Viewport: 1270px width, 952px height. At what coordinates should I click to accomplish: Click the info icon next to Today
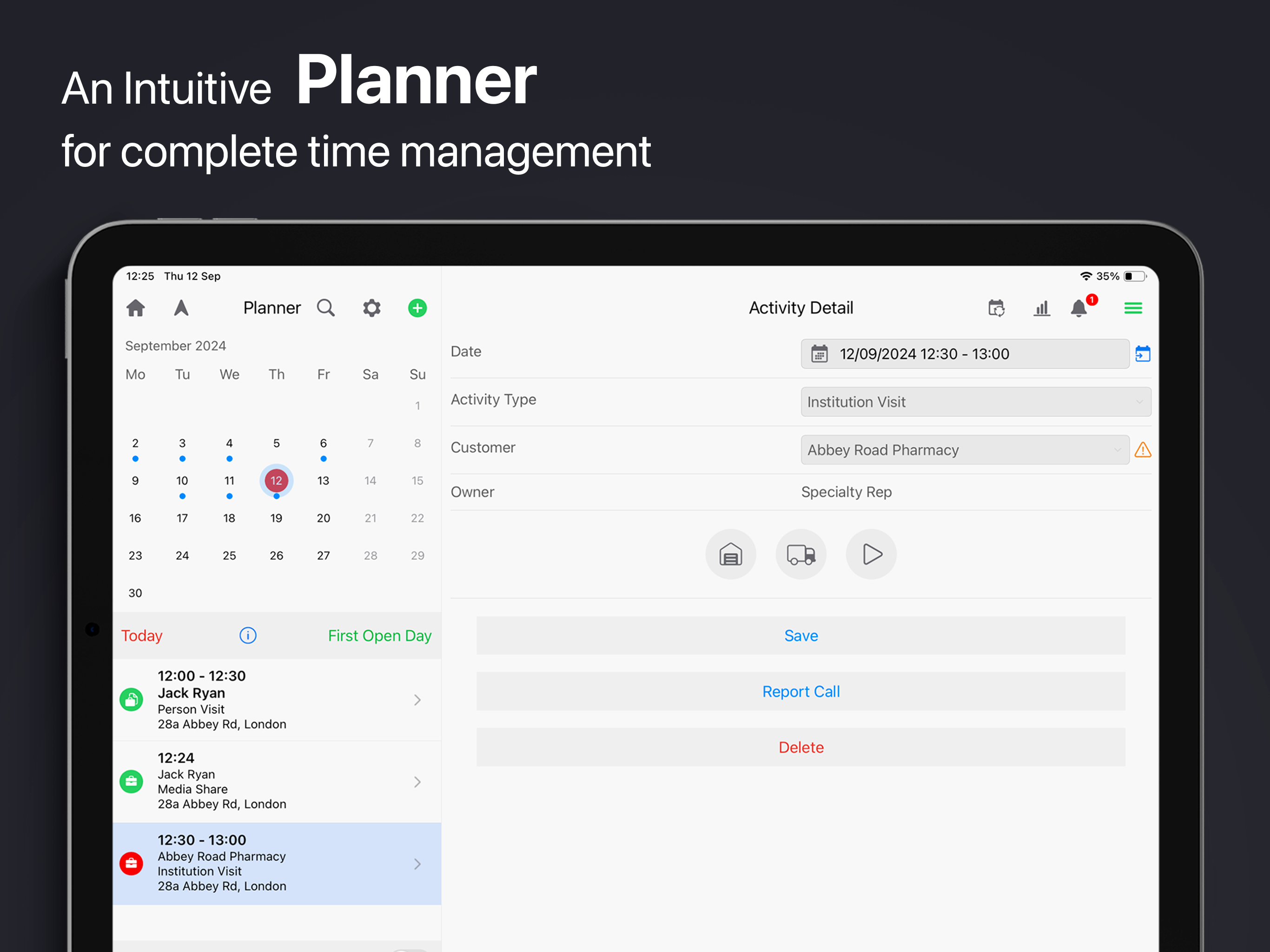[x=248, y=635]
